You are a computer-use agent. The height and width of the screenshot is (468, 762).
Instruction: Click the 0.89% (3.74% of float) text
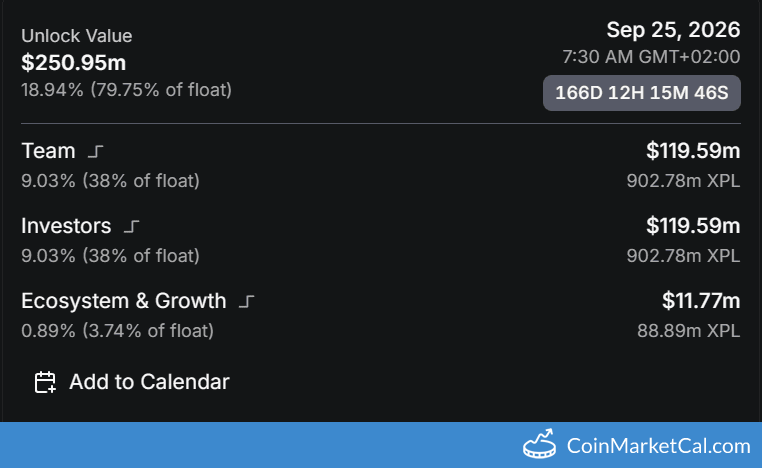117,330
